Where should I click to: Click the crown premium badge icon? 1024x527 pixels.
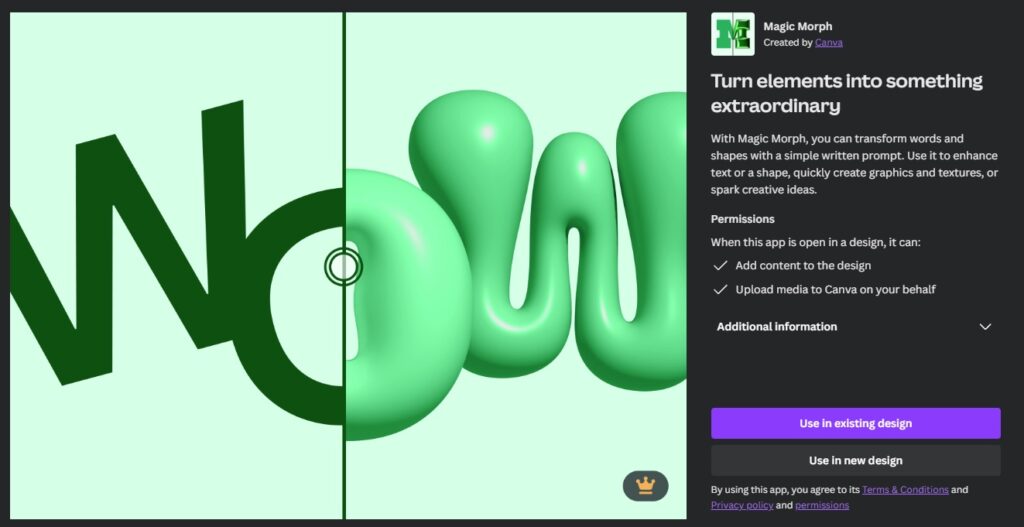click(x=645, y=486)
